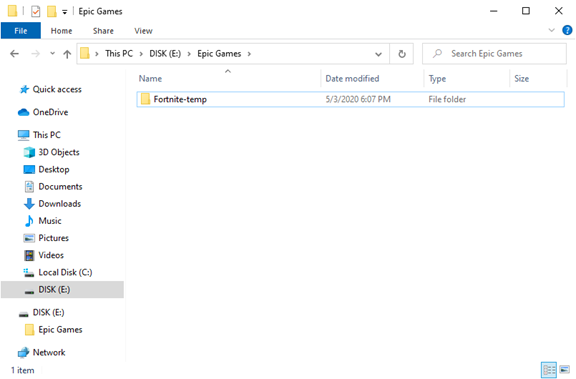576x379 pixels.
Task: Click the Back navigation arrow
Action: pos(14,54)
